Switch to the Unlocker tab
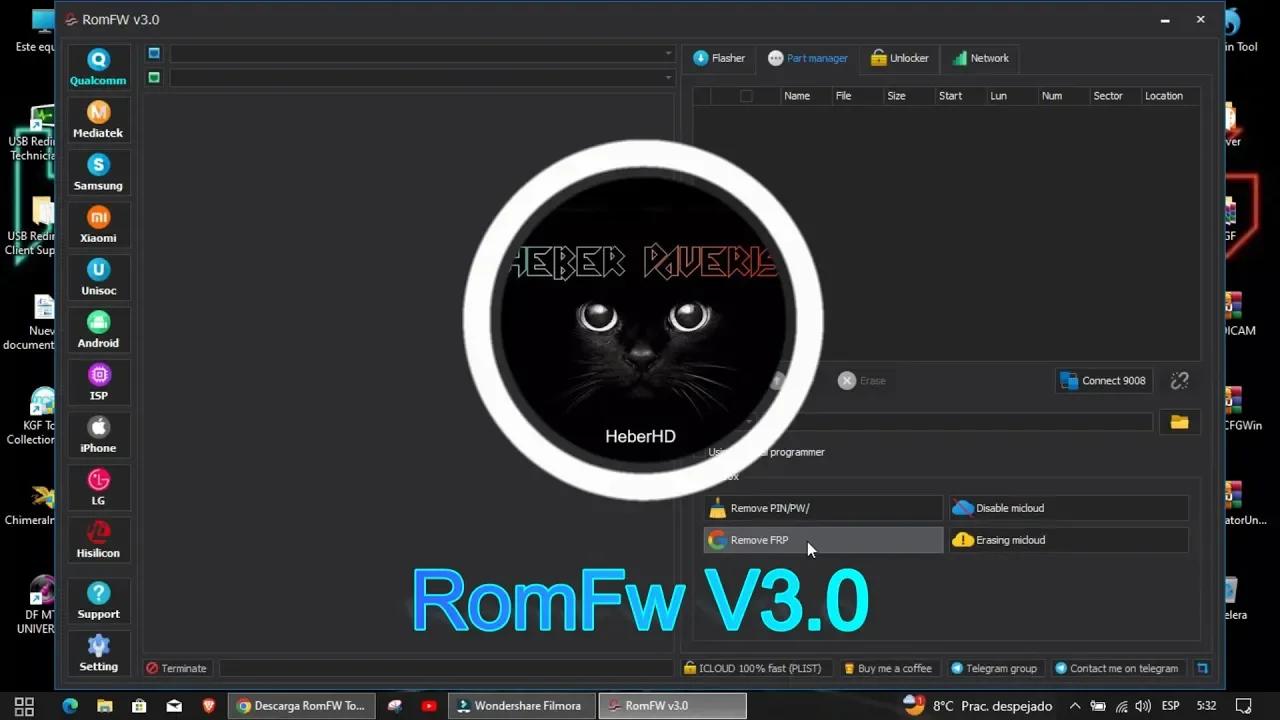The image size is (1280, 720). click(899, 58)
